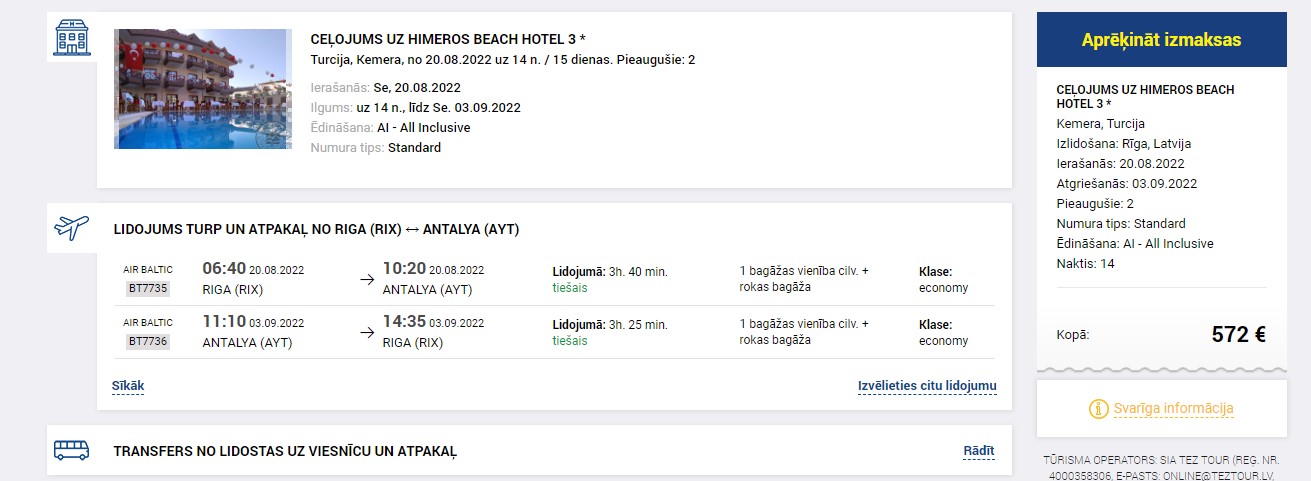The height and width of the screenshot is (481, 1311).
Task: Click 'Naktis: 14' in summary sidebar
Action: pos(1085,264)
